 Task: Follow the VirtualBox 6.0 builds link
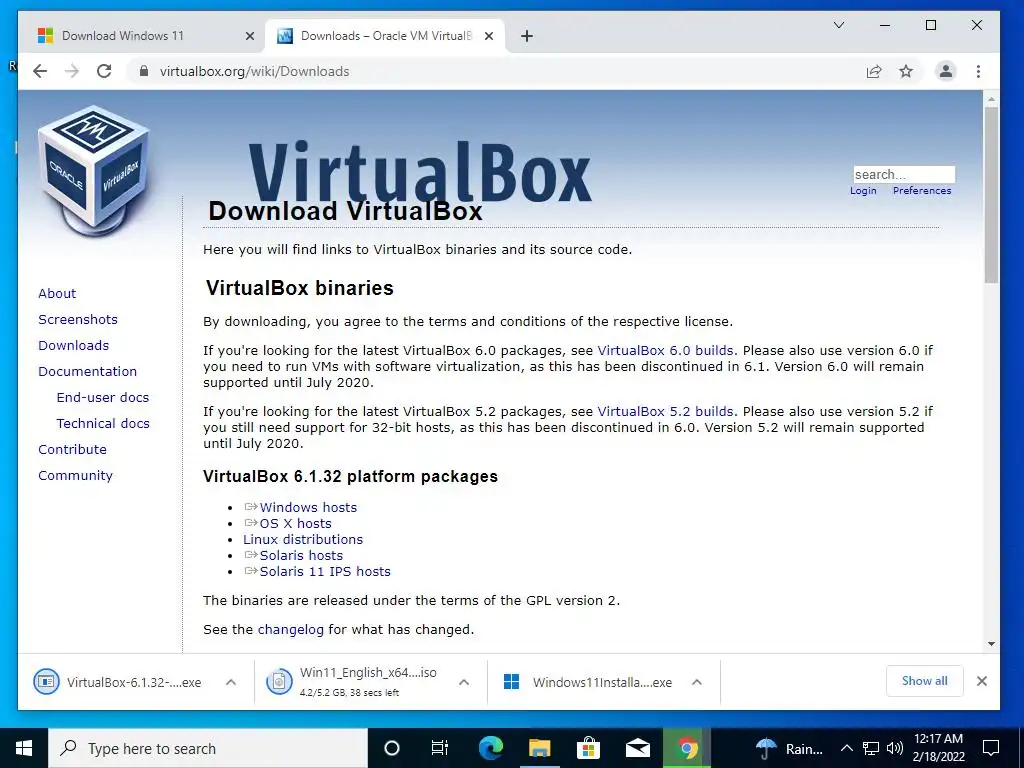(x=665, y=351)
